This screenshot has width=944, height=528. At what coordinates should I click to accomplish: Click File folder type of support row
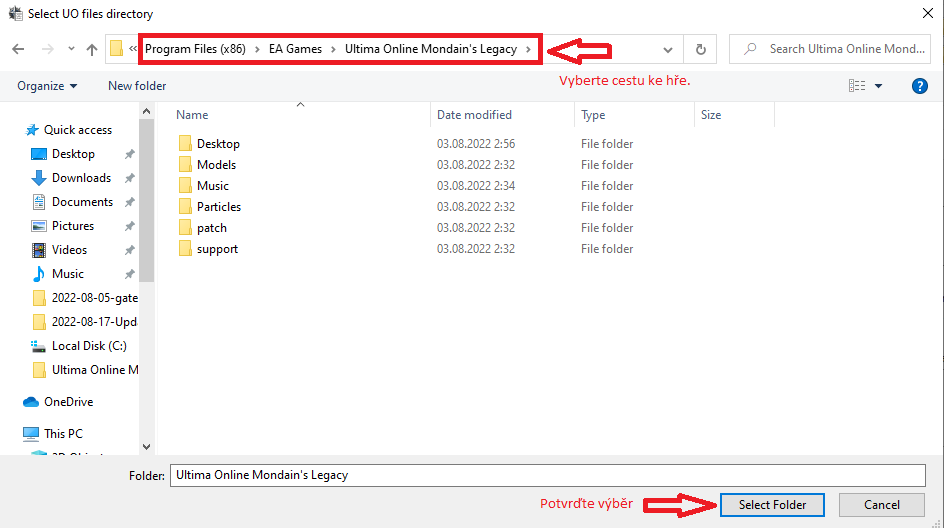607,249
